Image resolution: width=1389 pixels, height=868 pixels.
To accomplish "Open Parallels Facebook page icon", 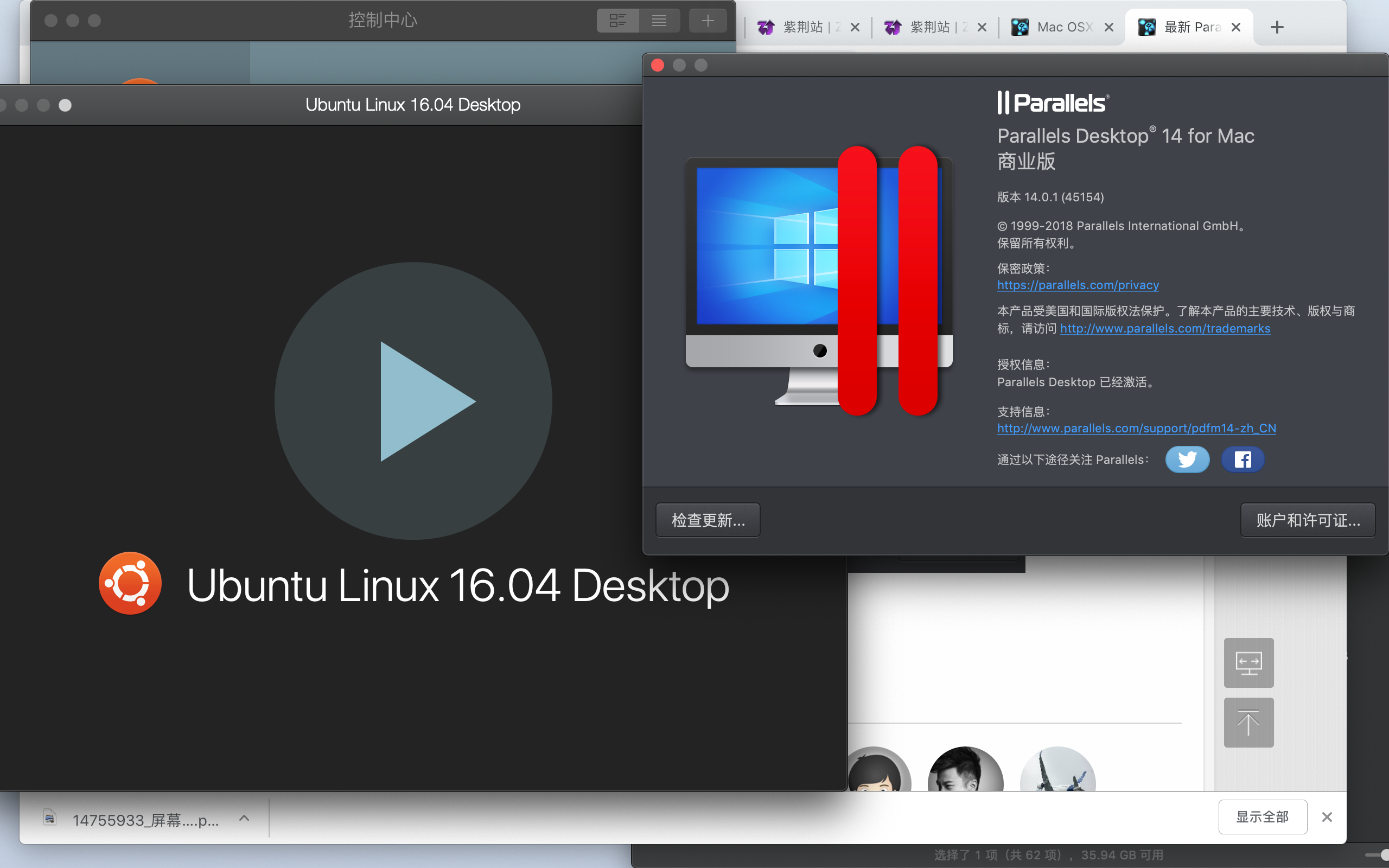I will click(x=1242, y=459).
